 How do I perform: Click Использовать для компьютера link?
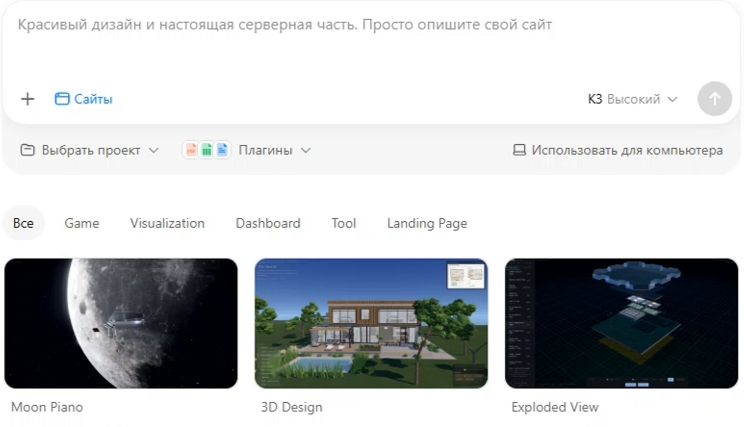click(618, 150)
